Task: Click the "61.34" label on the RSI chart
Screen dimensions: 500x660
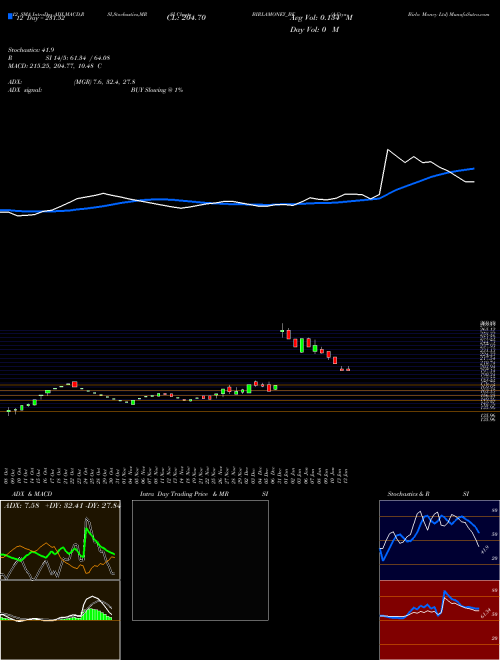Action: coord(484,613)
